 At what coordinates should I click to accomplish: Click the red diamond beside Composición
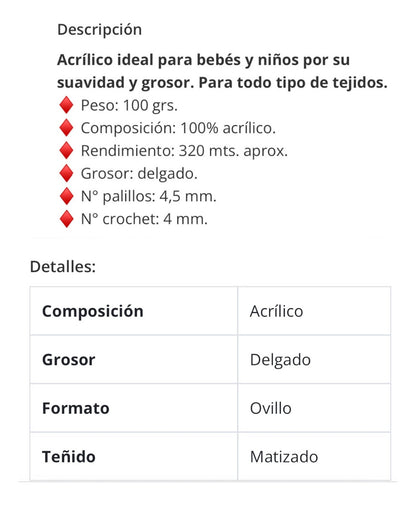coord(66,128)
